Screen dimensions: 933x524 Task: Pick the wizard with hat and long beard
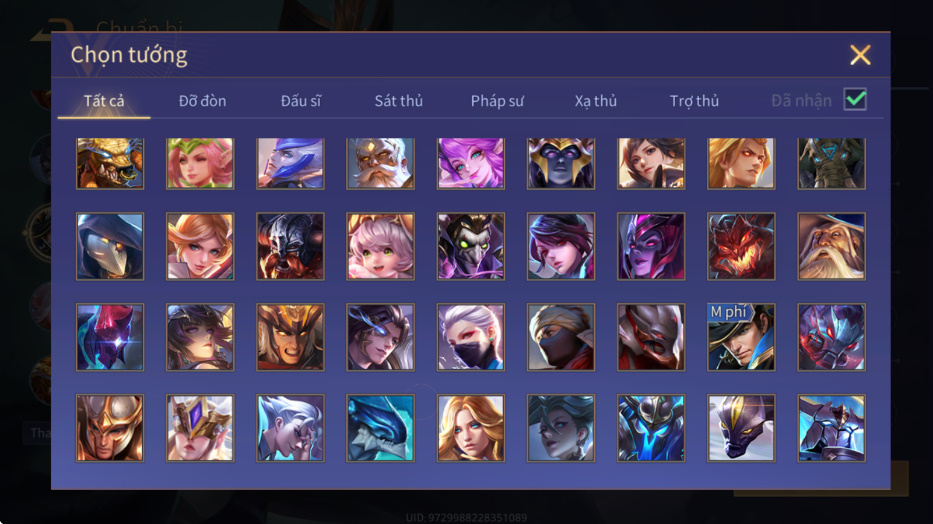[831, 246]
